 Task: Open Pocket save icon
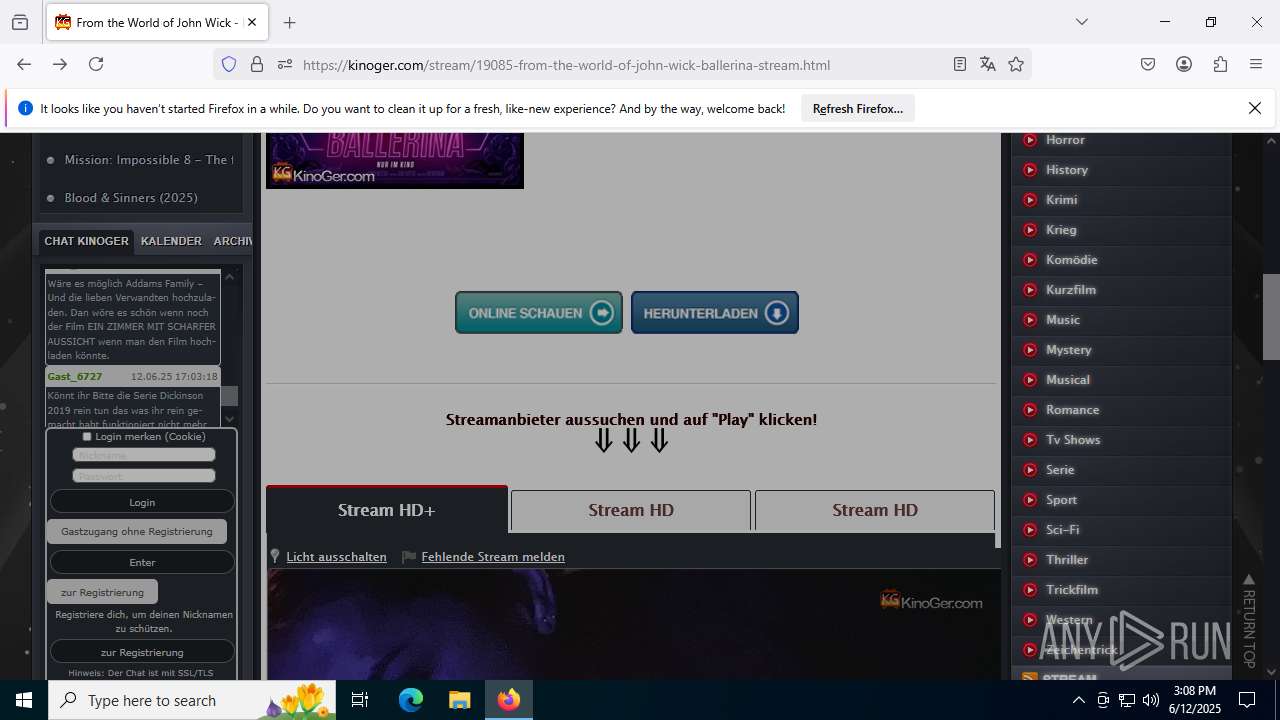click(x=1148, y=64)
